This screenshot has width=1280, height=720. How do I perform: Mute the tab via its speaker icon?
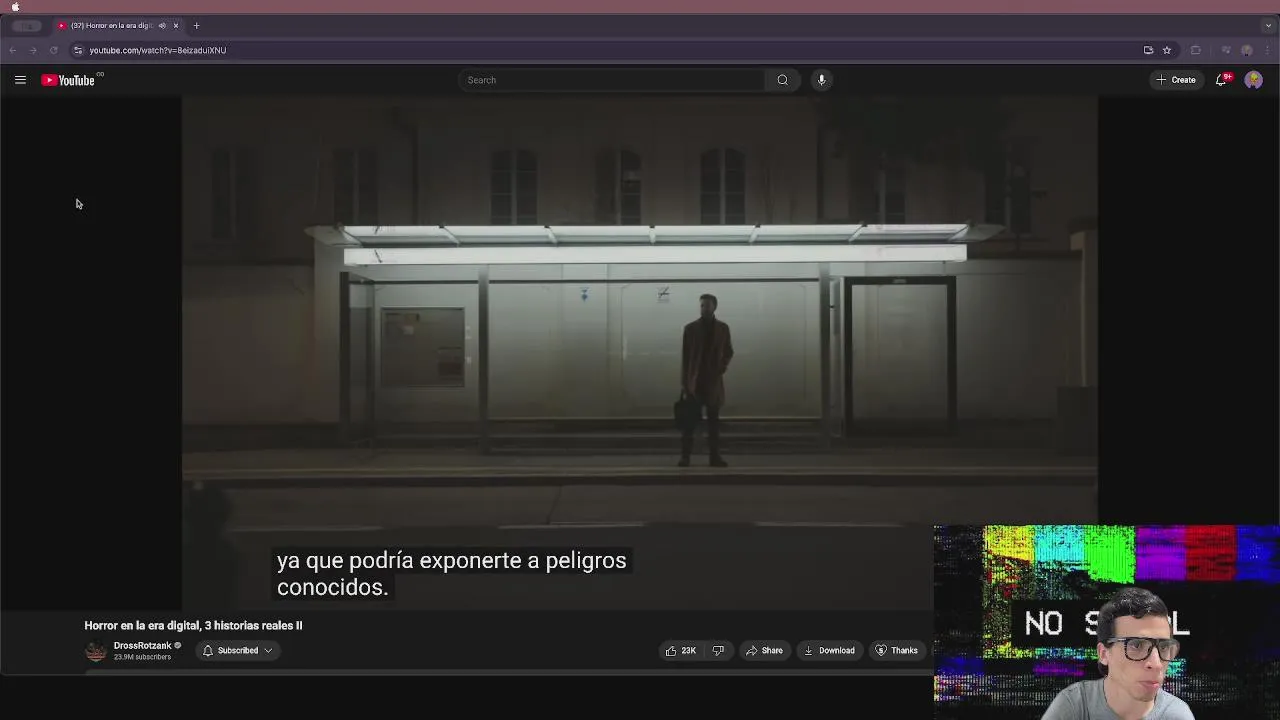pos(162,25)
